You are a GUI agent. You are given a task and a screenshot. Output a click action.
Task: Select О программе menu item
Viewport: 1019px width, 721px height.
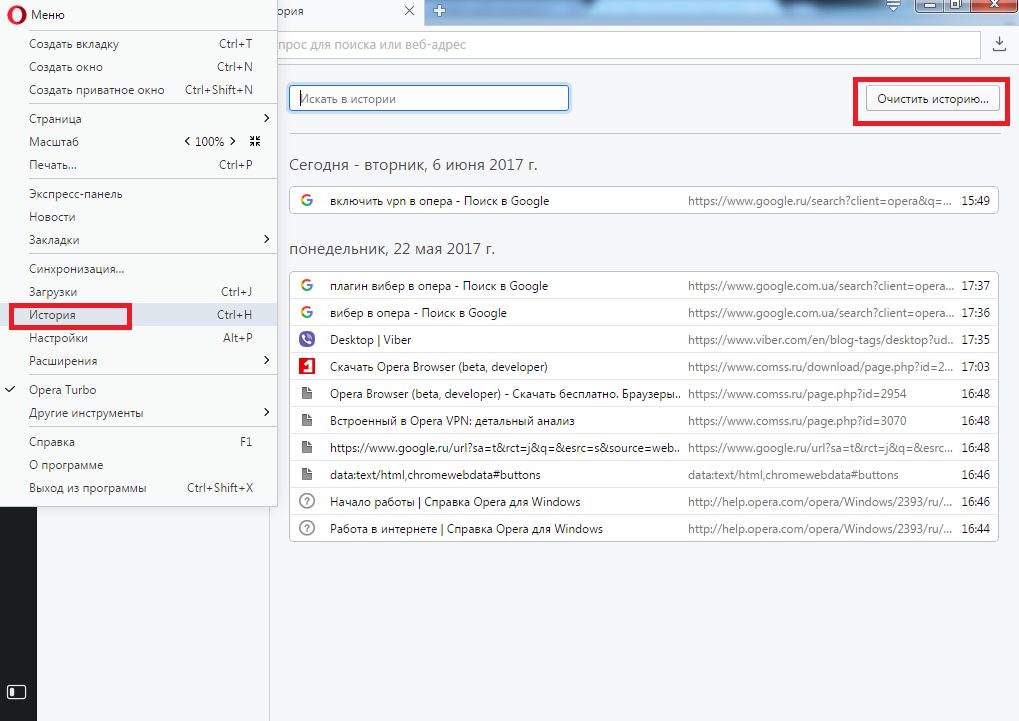138,465
